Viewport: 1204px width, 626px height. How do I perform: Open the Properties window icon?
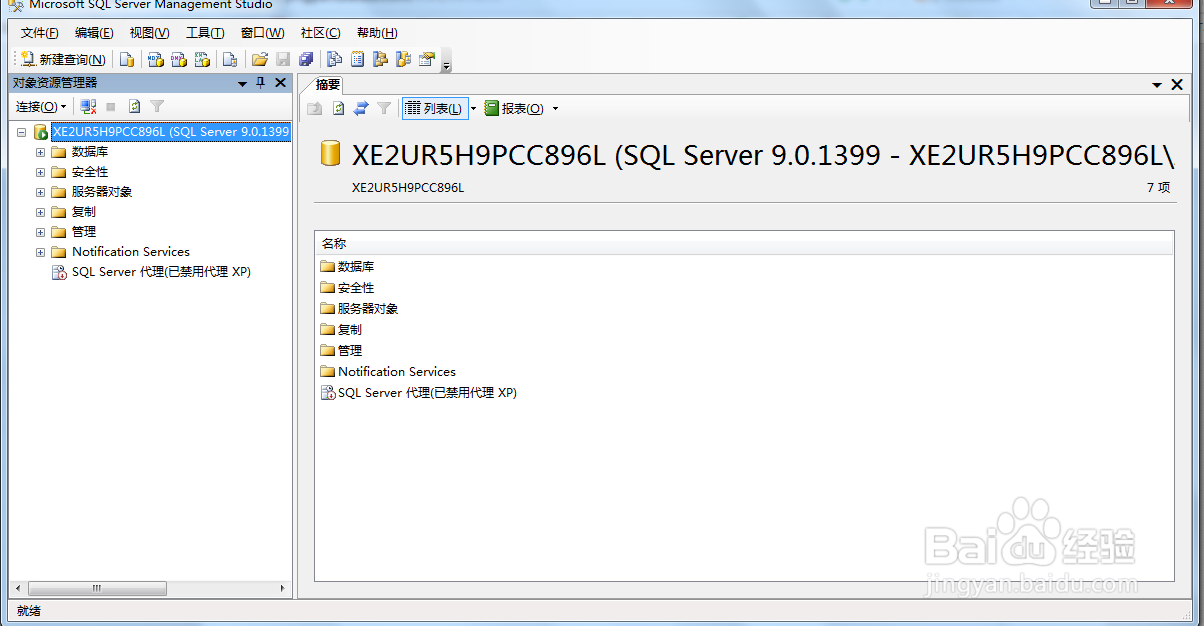coord(427,60)
